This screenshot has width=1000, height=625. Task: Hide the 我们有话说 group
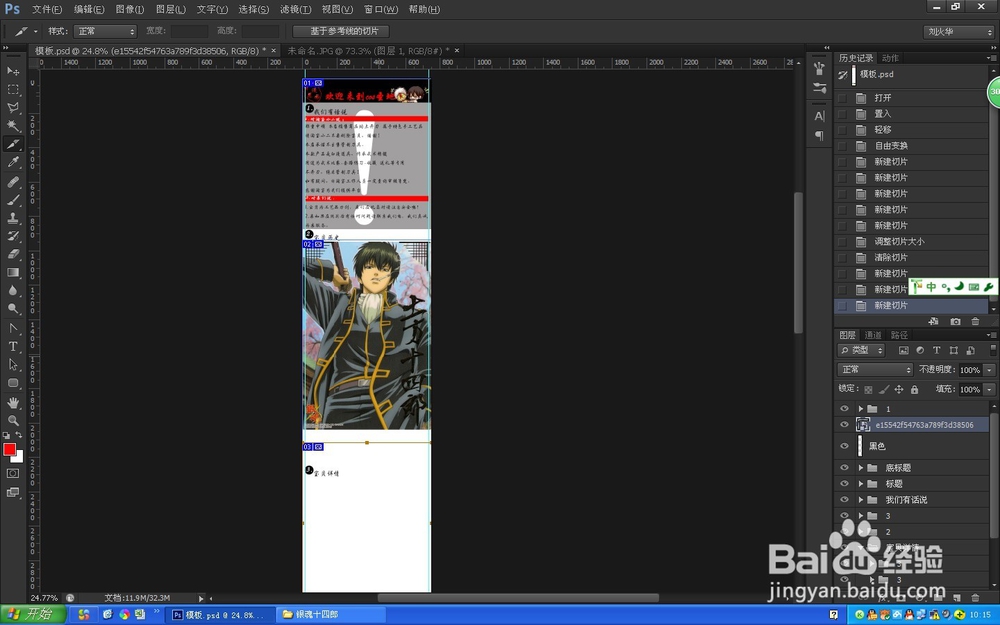pos(844,499)
